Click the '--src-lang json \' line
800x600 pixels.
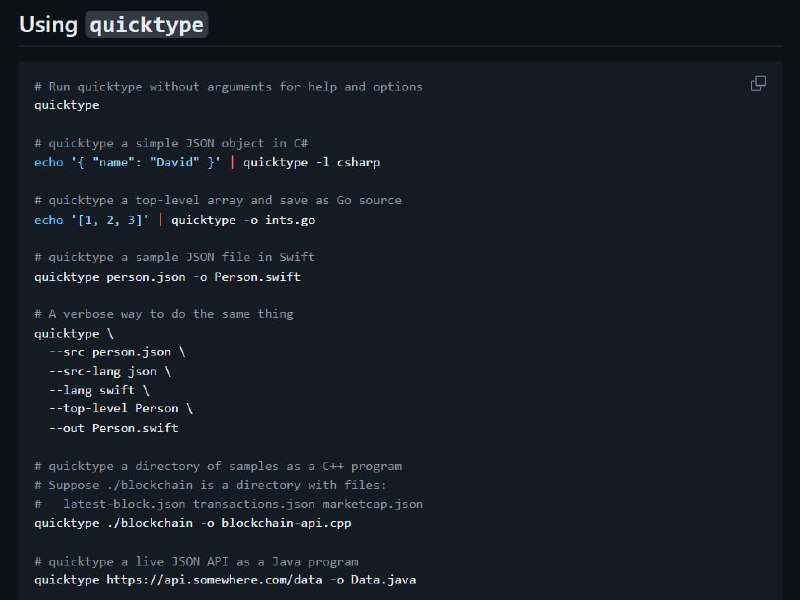(x=110, y=371)
